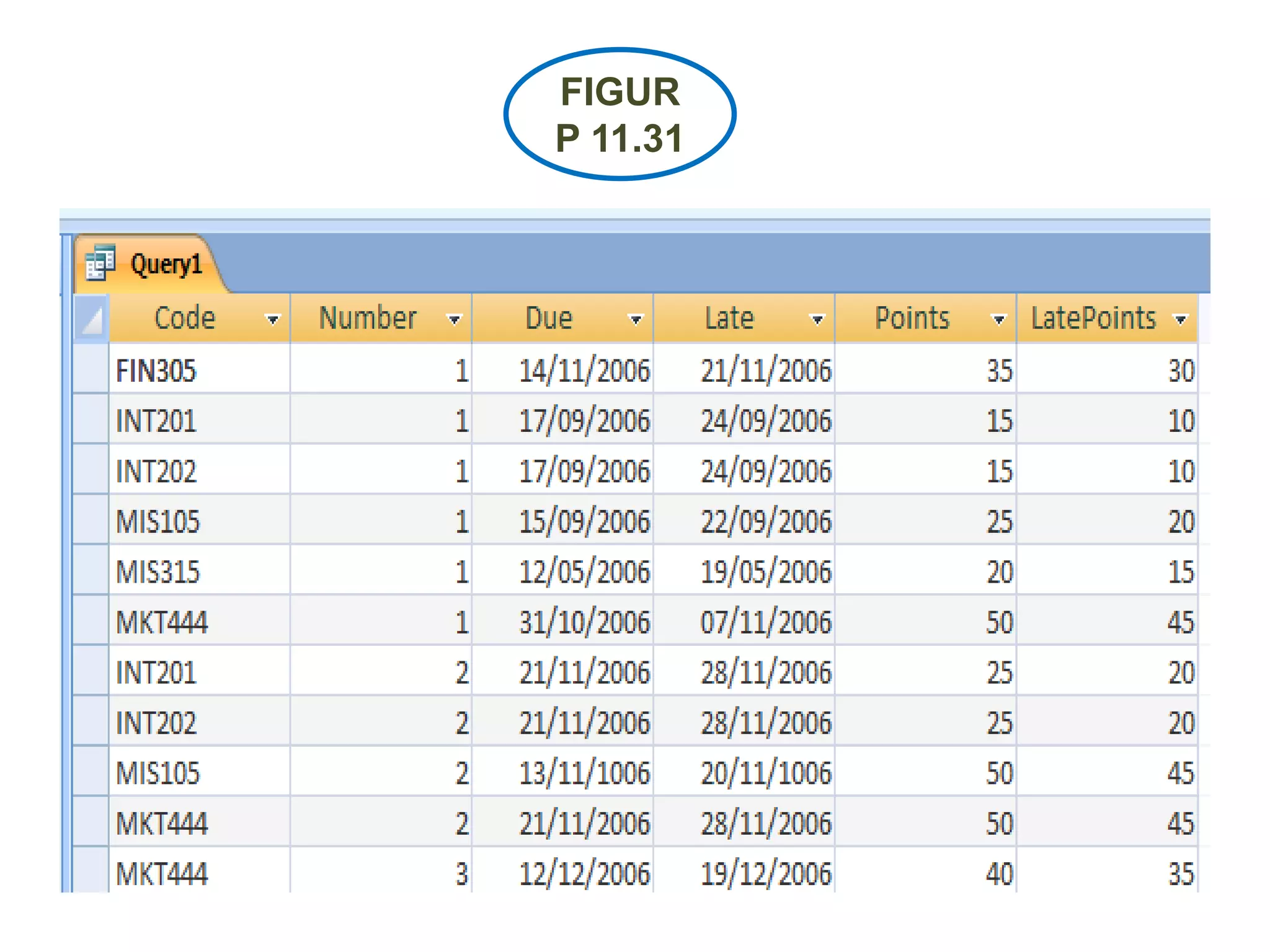The height and width of the screenshot is (952, 1270).
Task: Click the MIS315 code cell
Action: tap(198, 571)
